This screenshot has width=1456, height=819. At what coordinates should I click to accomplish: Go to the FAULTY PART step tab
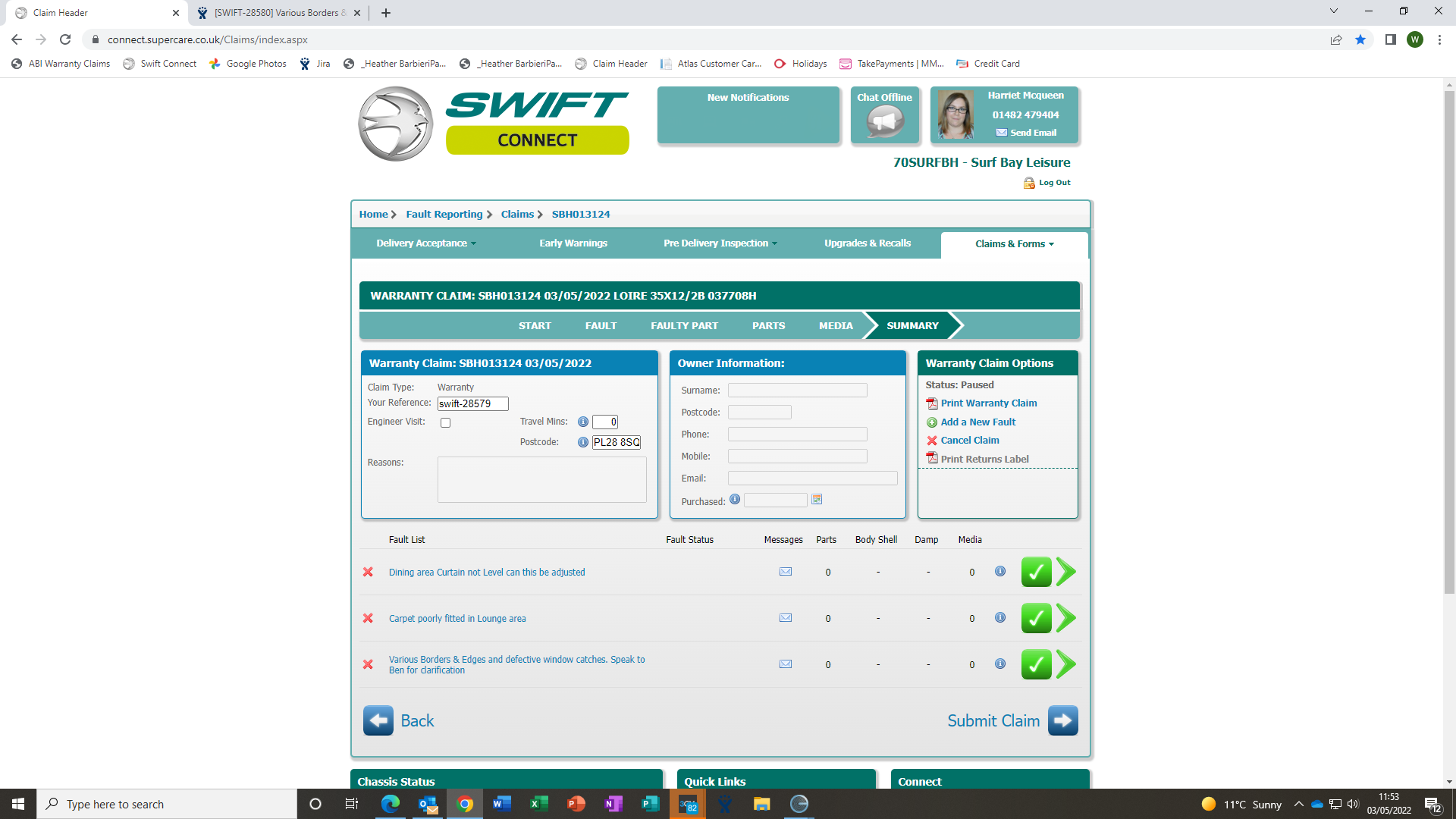[684, 326]
